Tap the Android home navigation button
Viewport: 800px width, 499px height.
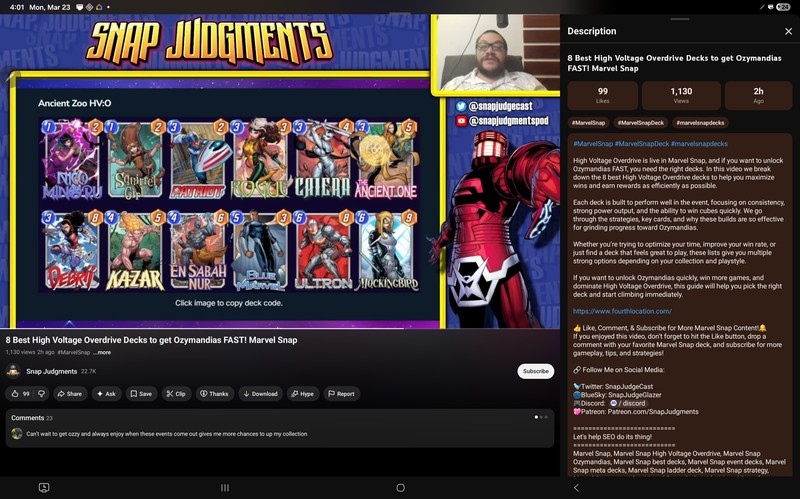coord(401,488)
